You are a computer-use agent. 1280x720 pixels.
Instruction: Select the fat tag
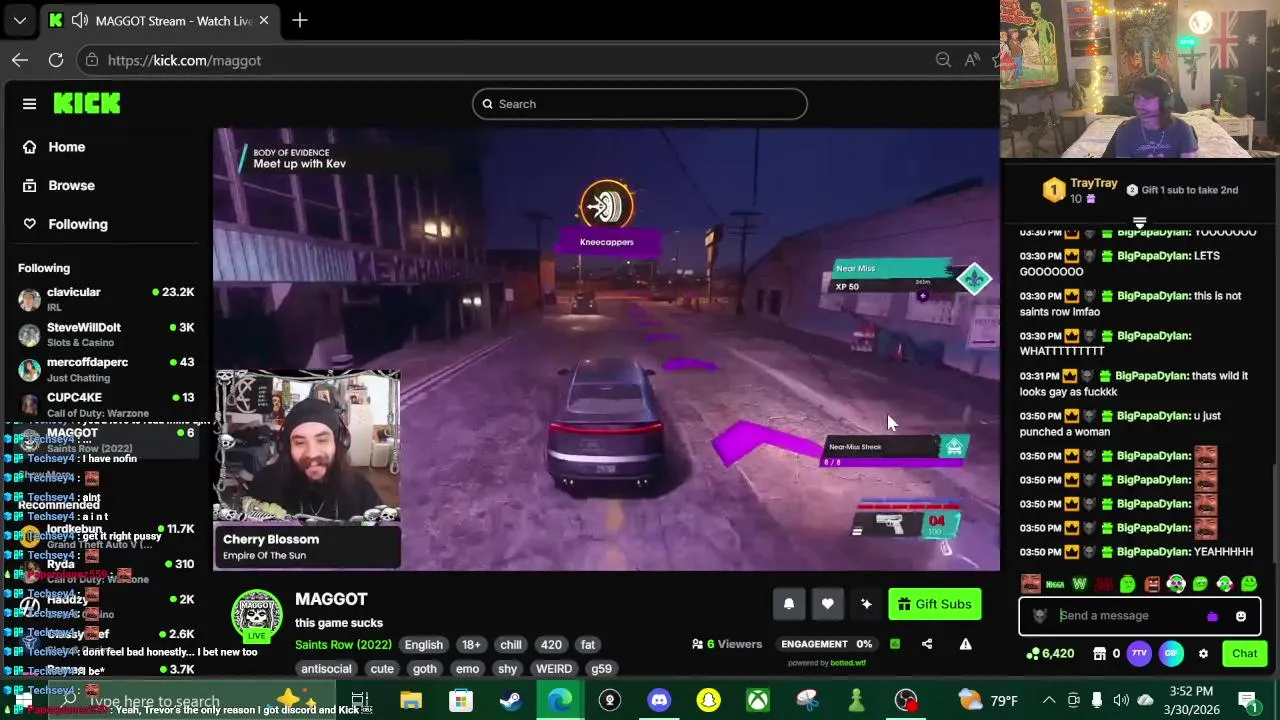588,645
